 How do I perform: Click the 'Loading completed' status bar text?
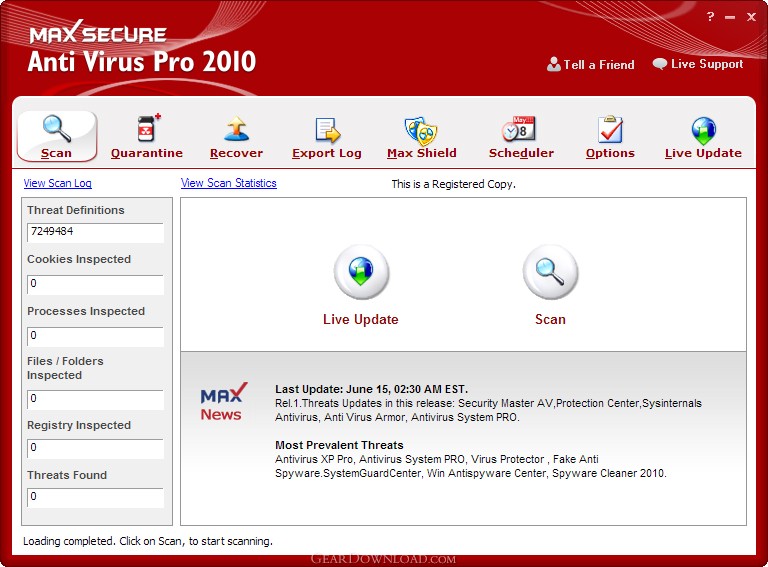click(148, 541)
